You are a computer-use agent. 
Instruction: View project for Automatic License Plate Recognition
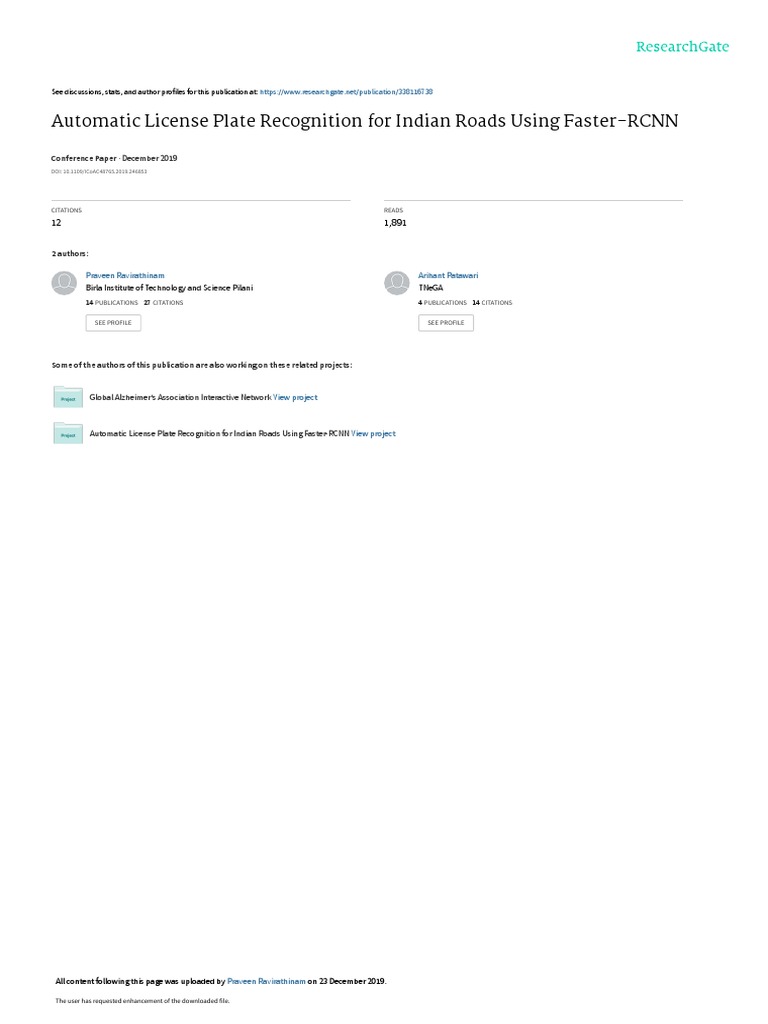(374, 434)
